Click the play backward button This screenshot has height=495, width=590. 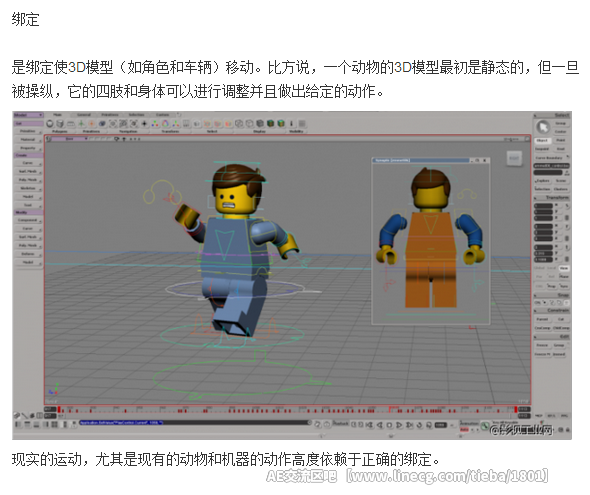coord(380,425)
